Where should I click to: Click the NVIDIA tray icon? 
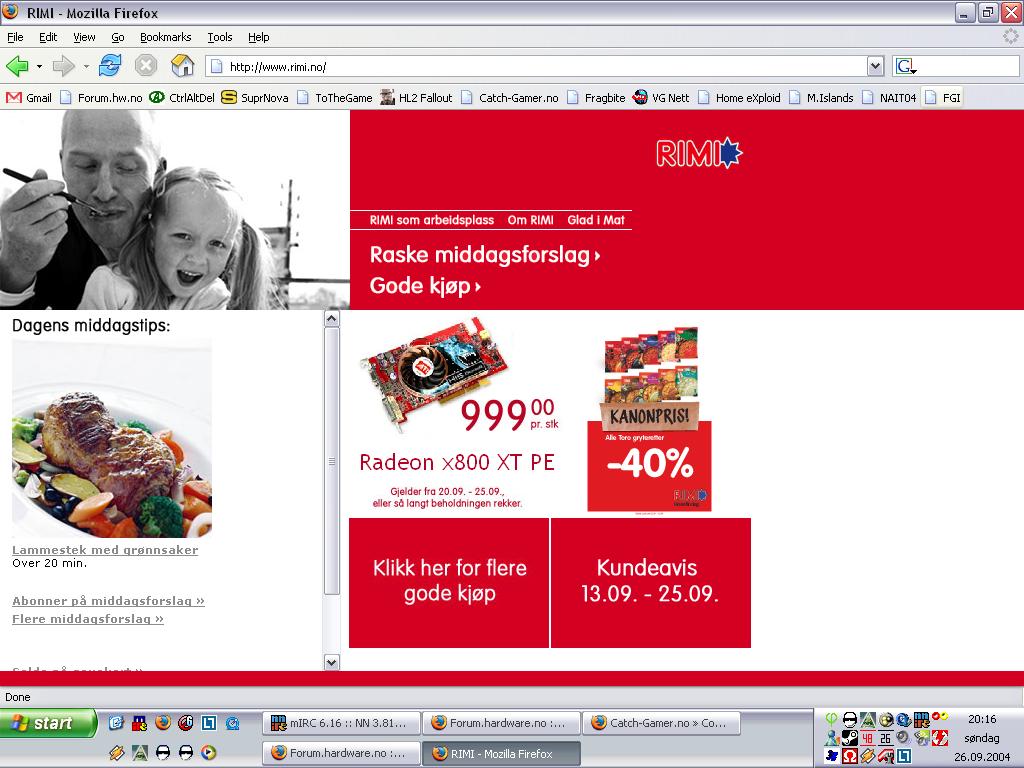point(922,738)
